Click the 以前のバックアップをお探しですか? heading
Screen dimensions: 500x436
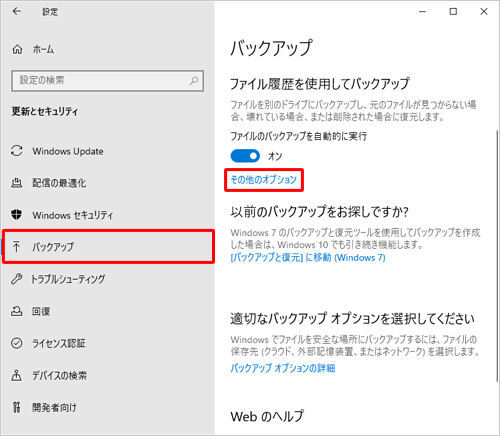point(319,212)
